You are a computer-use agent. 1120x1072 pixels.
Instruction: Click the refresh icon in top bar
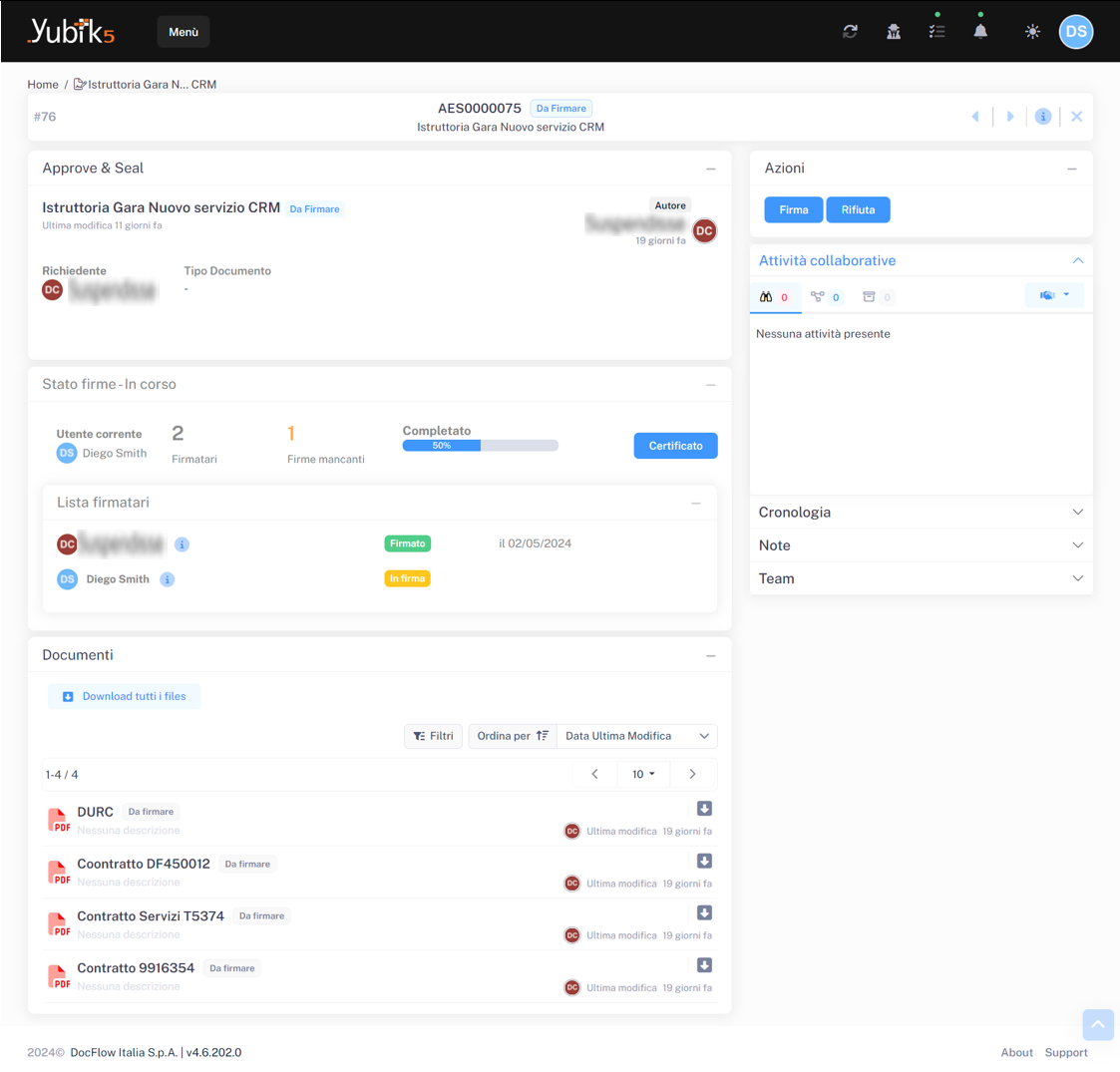850,32
